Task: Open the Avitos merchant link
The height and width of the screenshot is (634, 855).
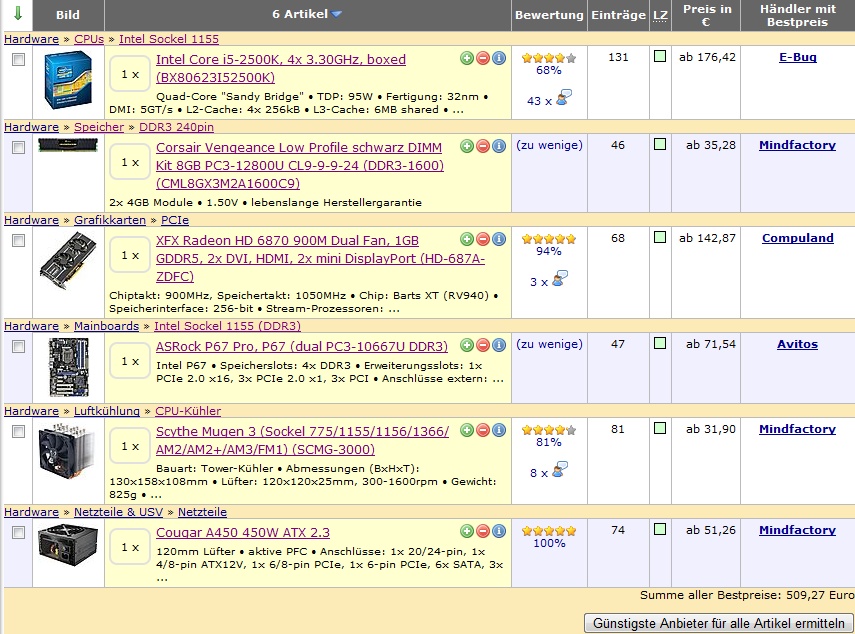Action: coord(797,344)
